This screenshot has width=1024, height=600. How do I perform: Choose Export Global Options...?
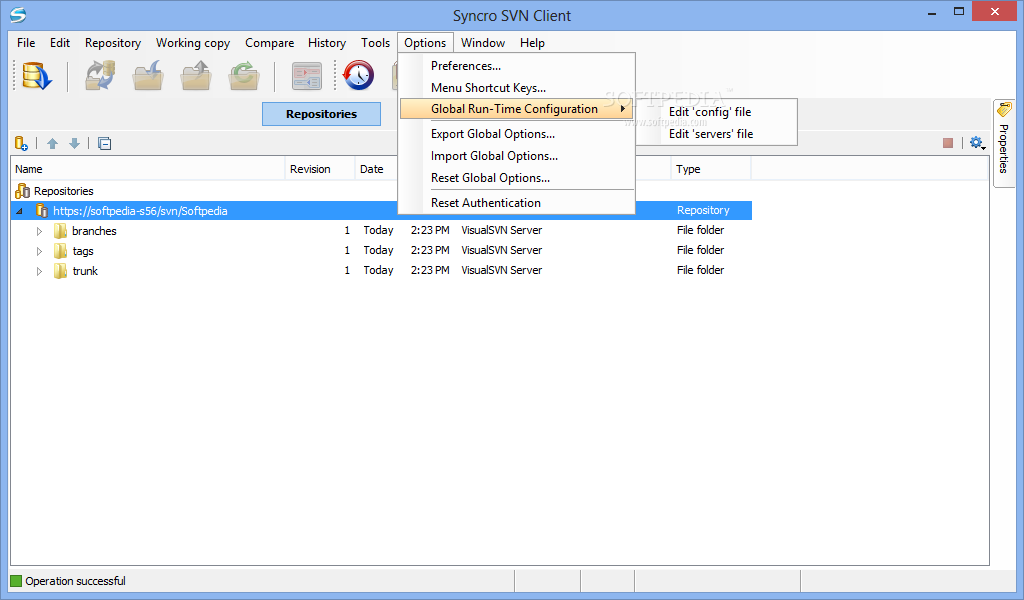[516, 134]
